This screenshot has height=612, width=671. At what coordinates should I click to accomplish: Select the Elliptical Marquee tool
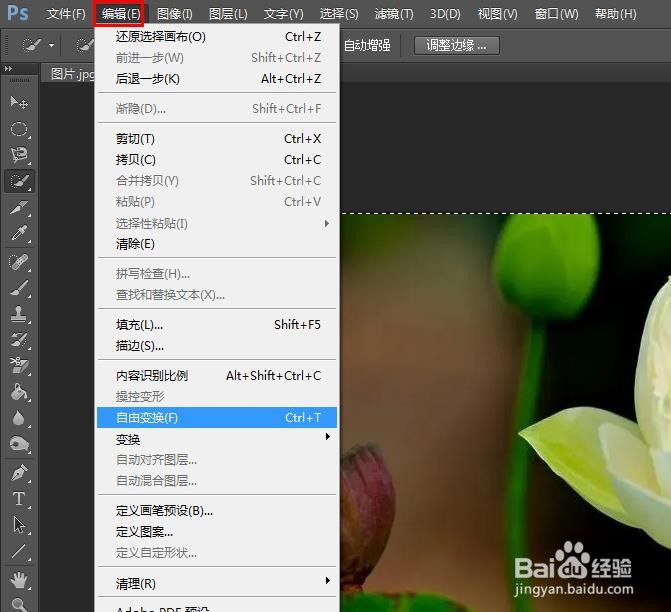pyautogui.click(x=18, y=129)
